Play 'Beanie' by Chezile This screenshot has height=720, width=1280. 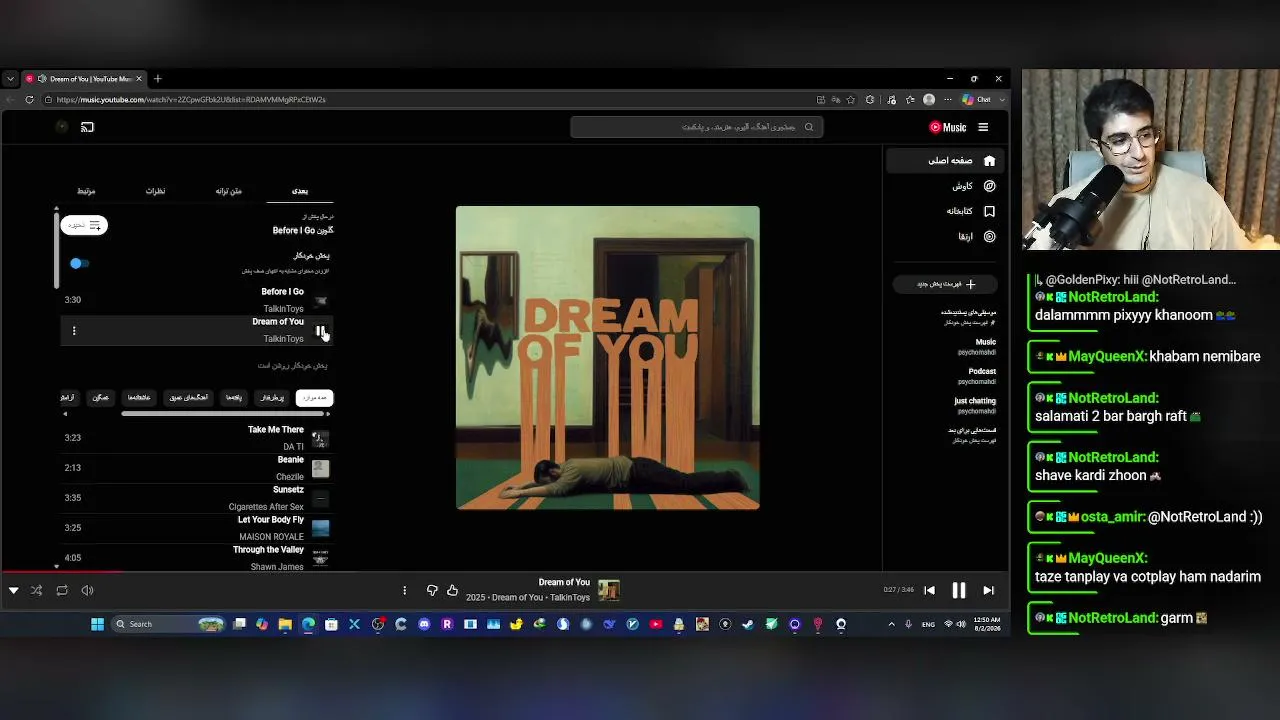tap(197, 468)
